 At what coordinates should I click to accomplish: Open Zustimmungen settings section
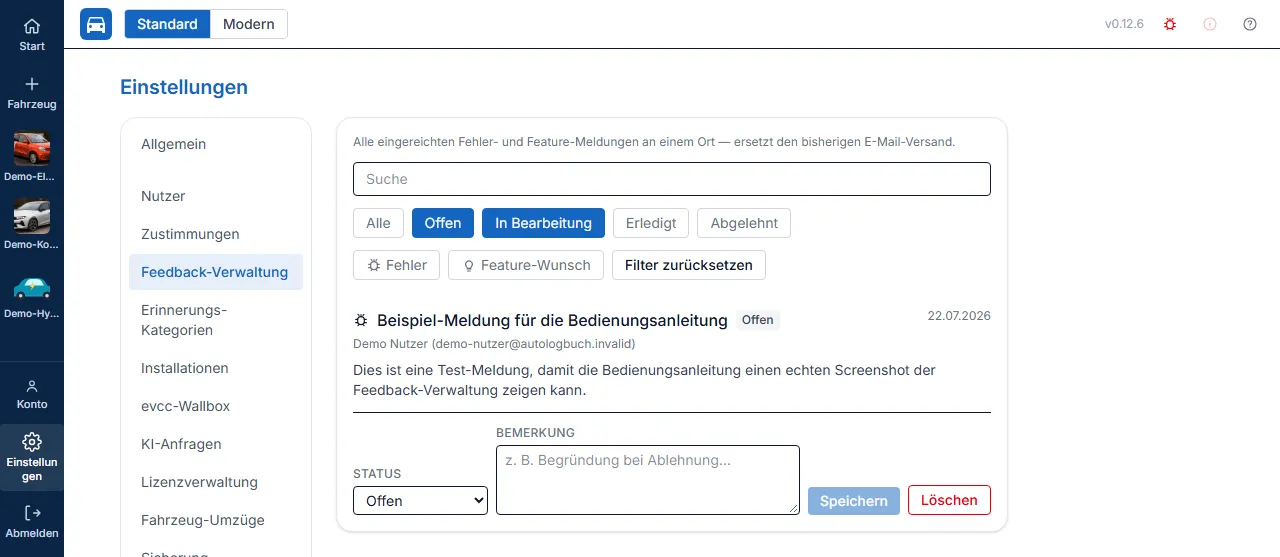(x=216, y=234)
